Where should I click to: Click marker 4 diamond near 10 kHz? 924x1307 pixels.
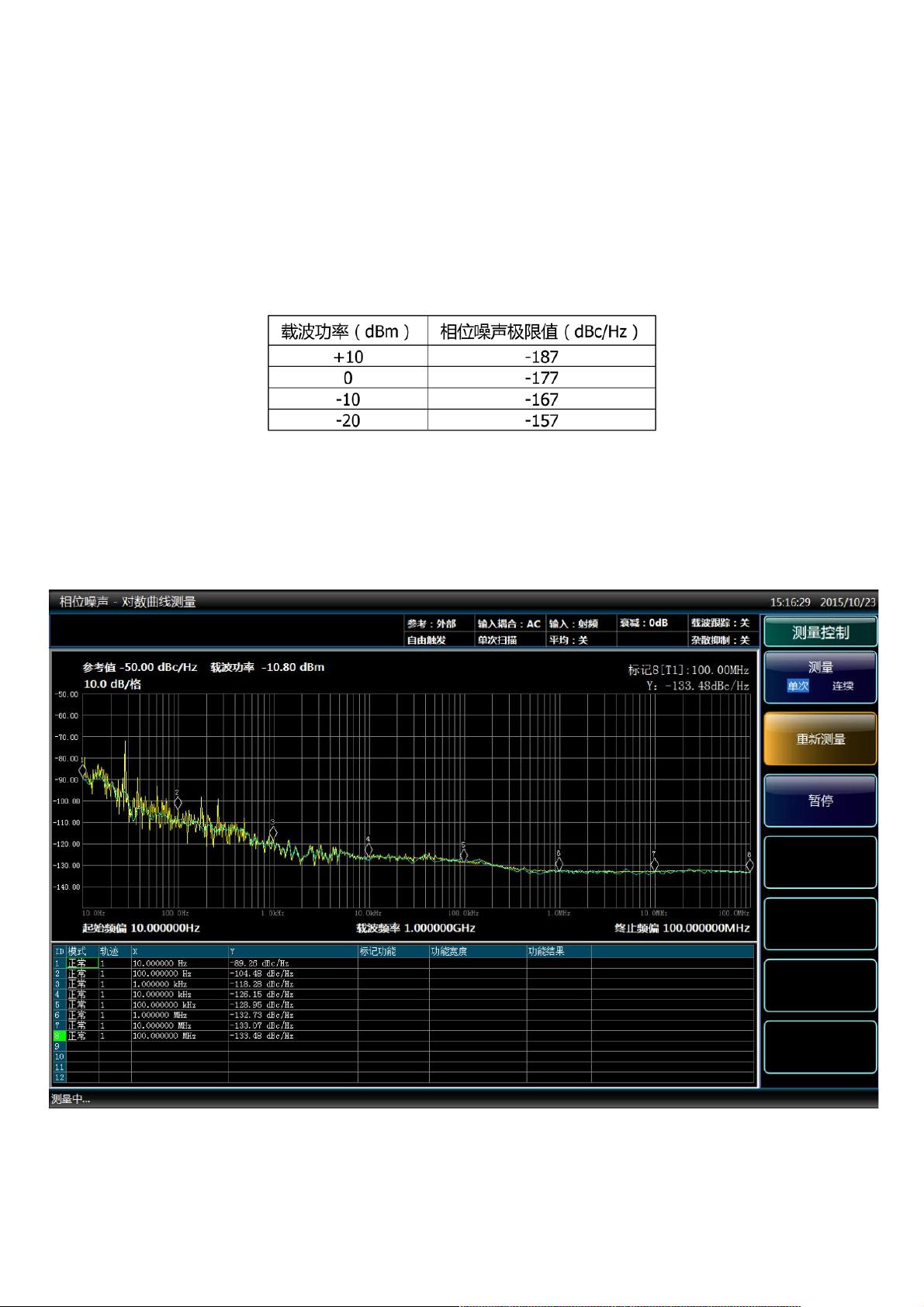tap(369, 850)
